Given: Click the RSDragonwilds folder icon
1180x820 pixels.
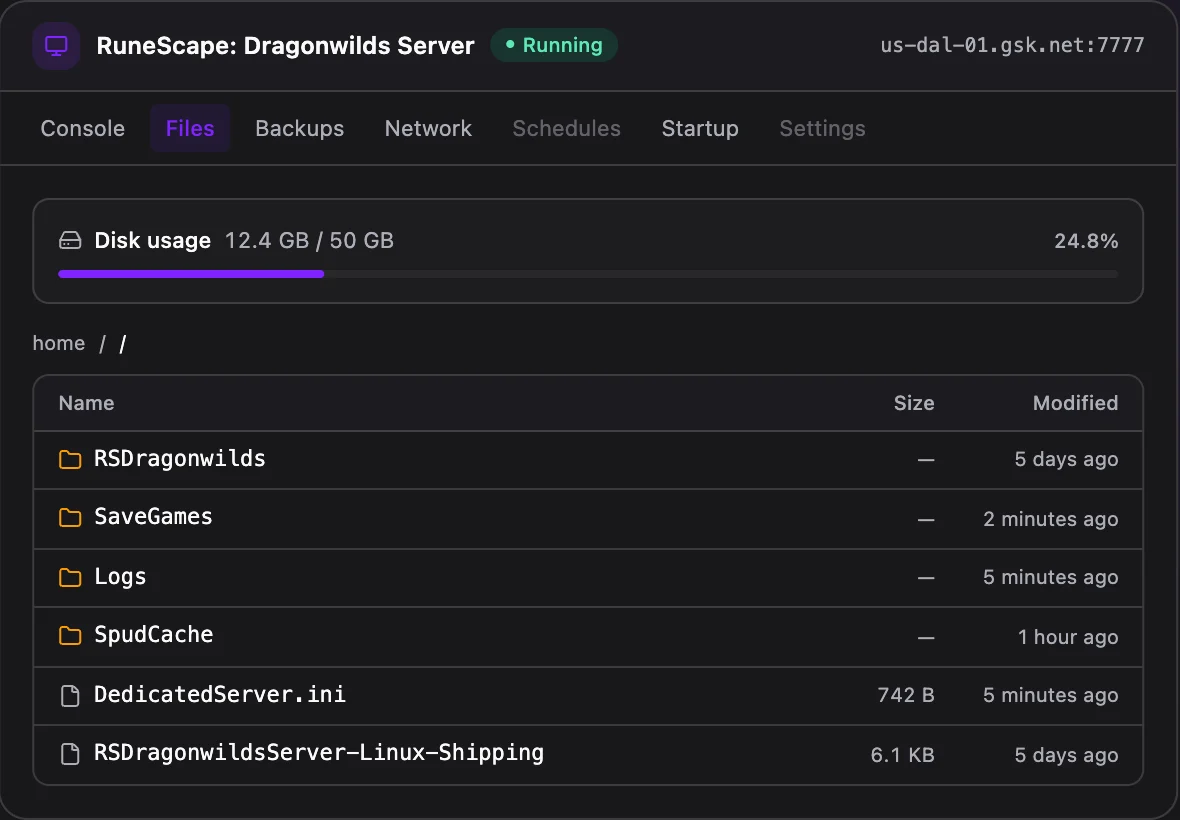Looking at the screenshot, I should pyautogui.click(x=70, y=459).
